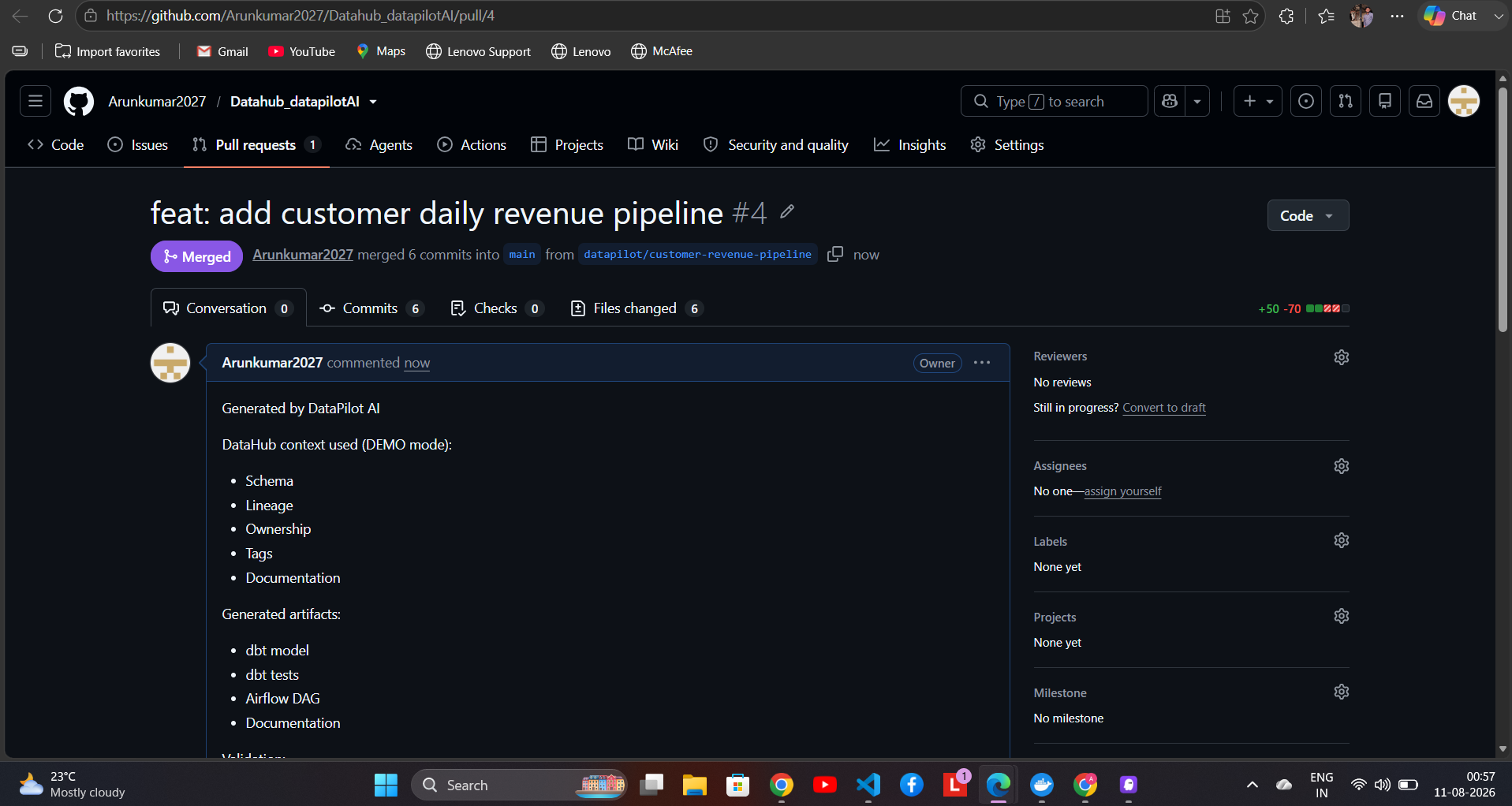1512x806 pixels.
Task: Select the Checks tab
Action: click(x=496, y=308)
